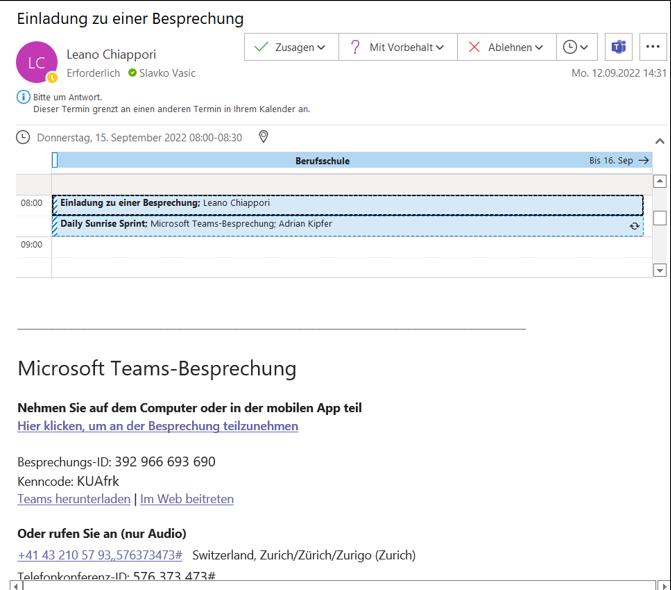This screenshot has width=671, height=590.
Task: Click the +41 43 210 57 93 dial-in number
Action: 100,555
